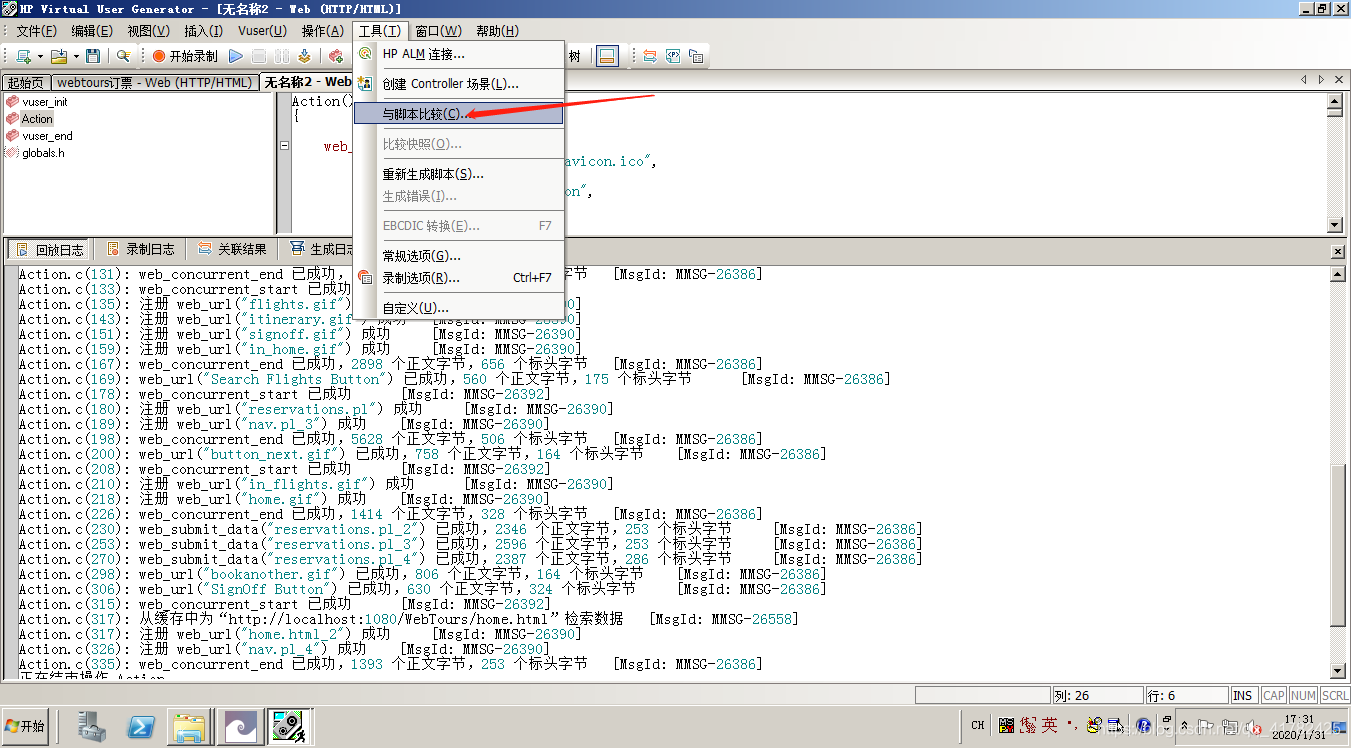1351x748 pixels.
Task: Switch to the 起始页 tab
Action: pyautogui.click(x=26, y=83)
